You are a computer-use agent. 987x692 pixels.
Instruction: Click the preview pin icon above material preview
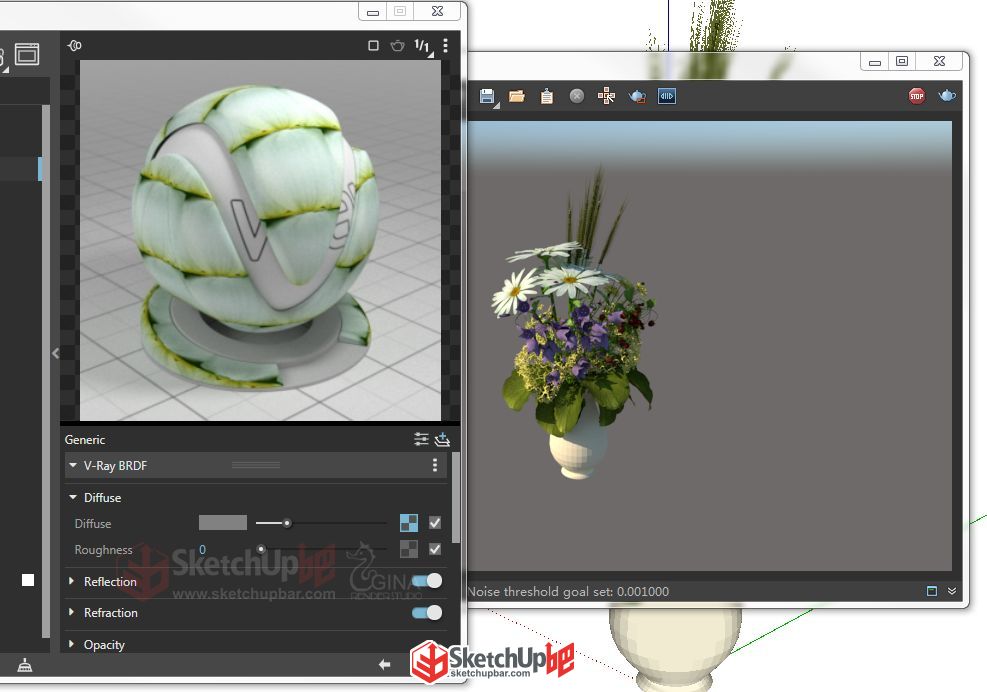pos(74,45)
